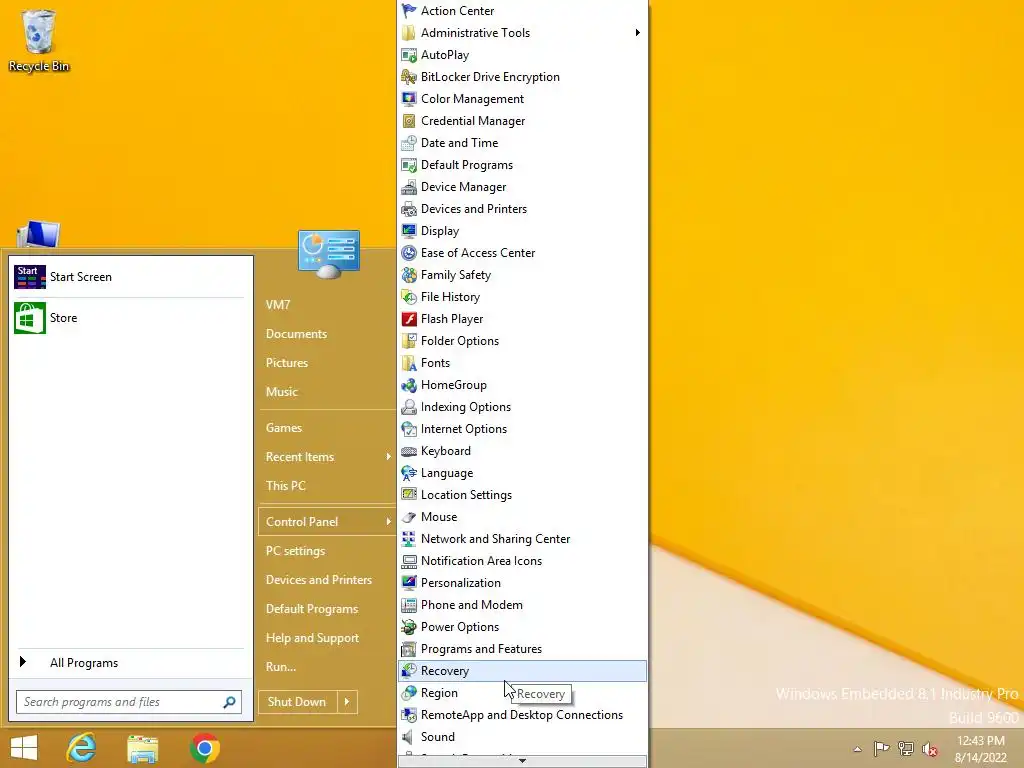
Task: Expand Administrative Tools submenu arrow
Action: (637, 33)
